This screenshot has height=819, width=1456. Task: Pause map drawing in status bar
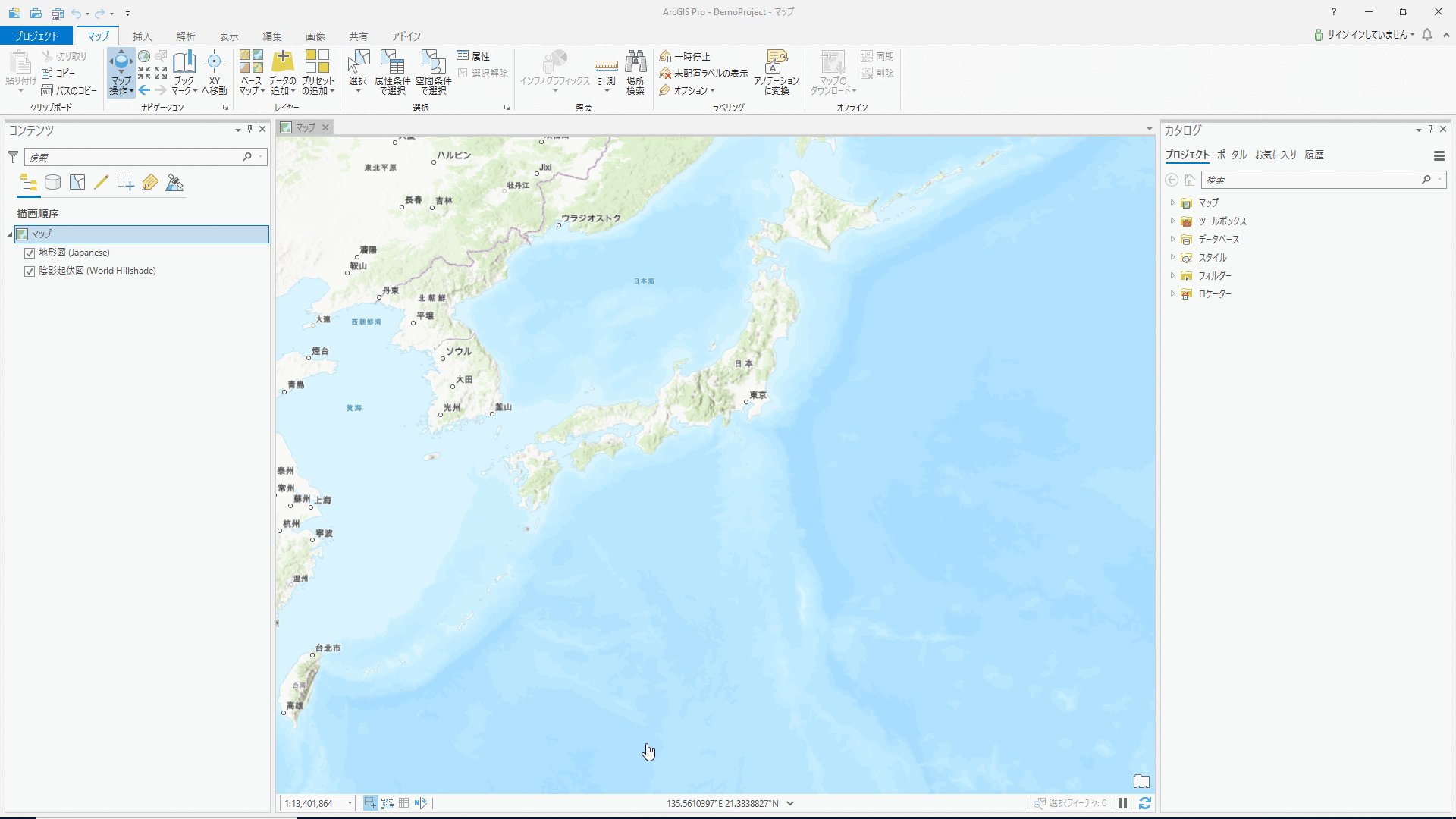(1123, 803)
